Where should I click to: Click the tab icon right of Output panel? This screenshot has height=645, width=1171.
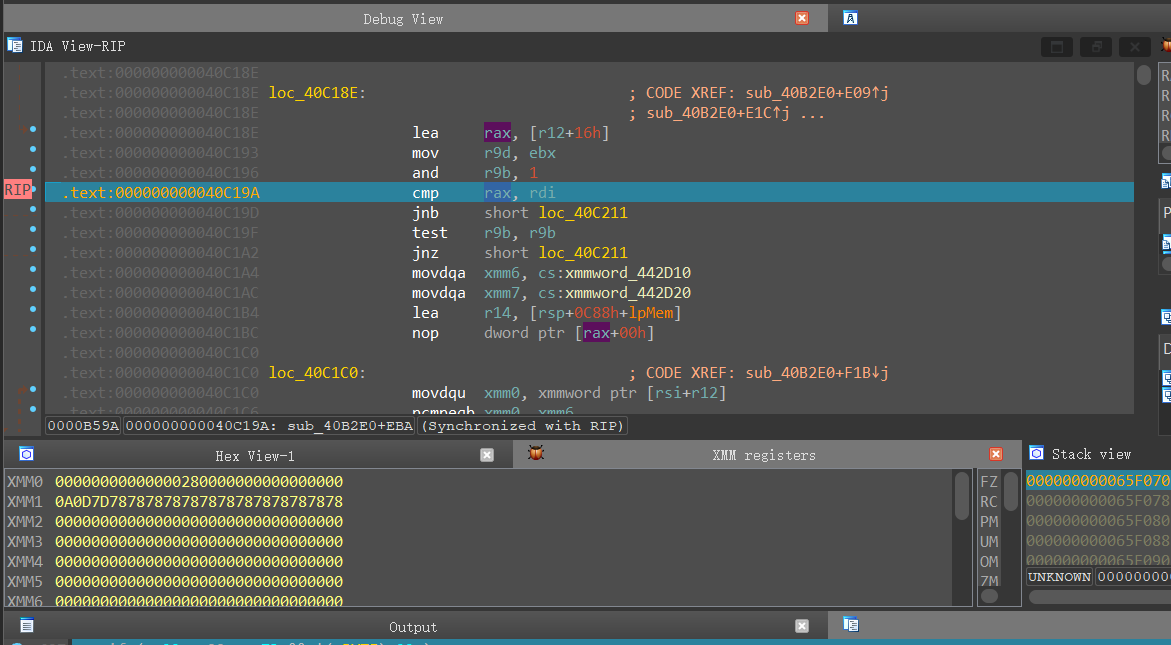click(x=851, y=624)
